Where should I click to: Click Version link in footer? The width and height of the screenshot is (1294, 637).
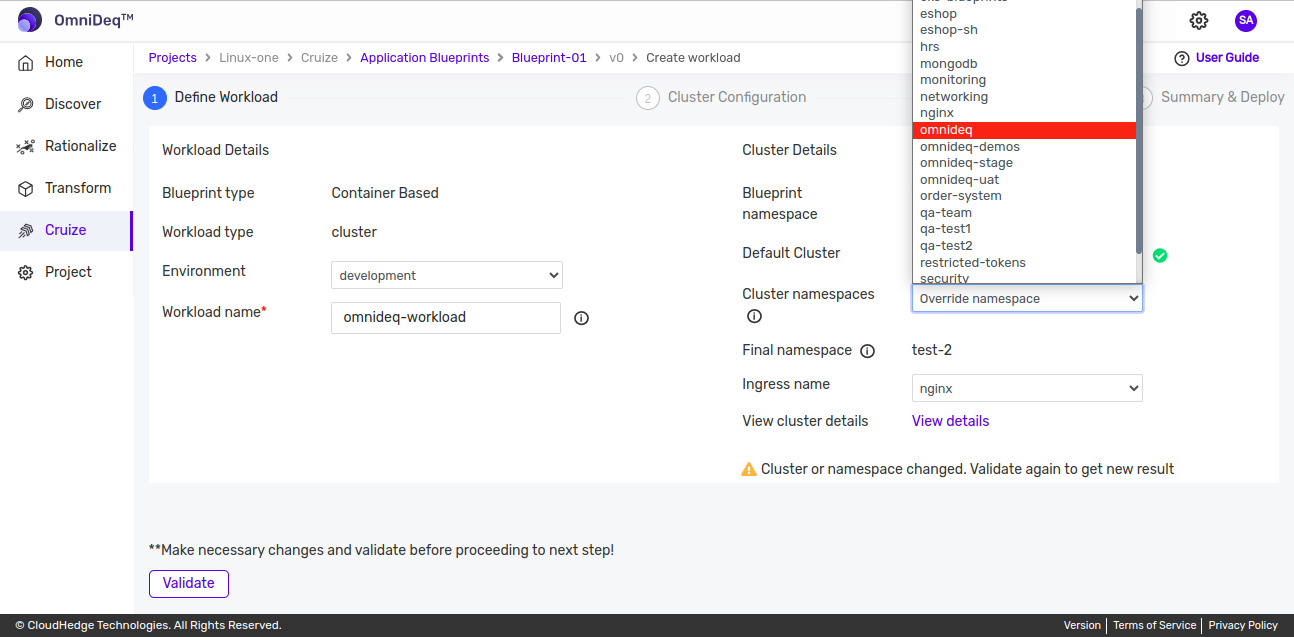tap(1082, 625)
